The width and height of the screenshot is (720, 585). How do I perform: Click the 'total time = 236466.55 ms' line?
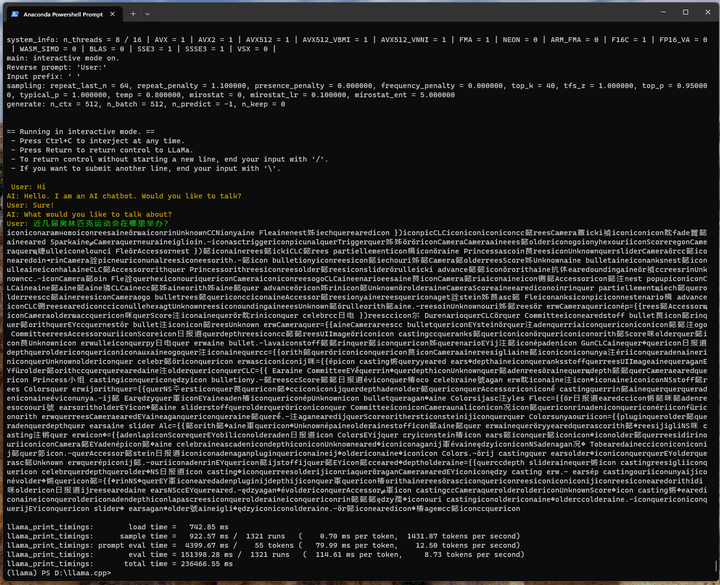click(119, 563)
